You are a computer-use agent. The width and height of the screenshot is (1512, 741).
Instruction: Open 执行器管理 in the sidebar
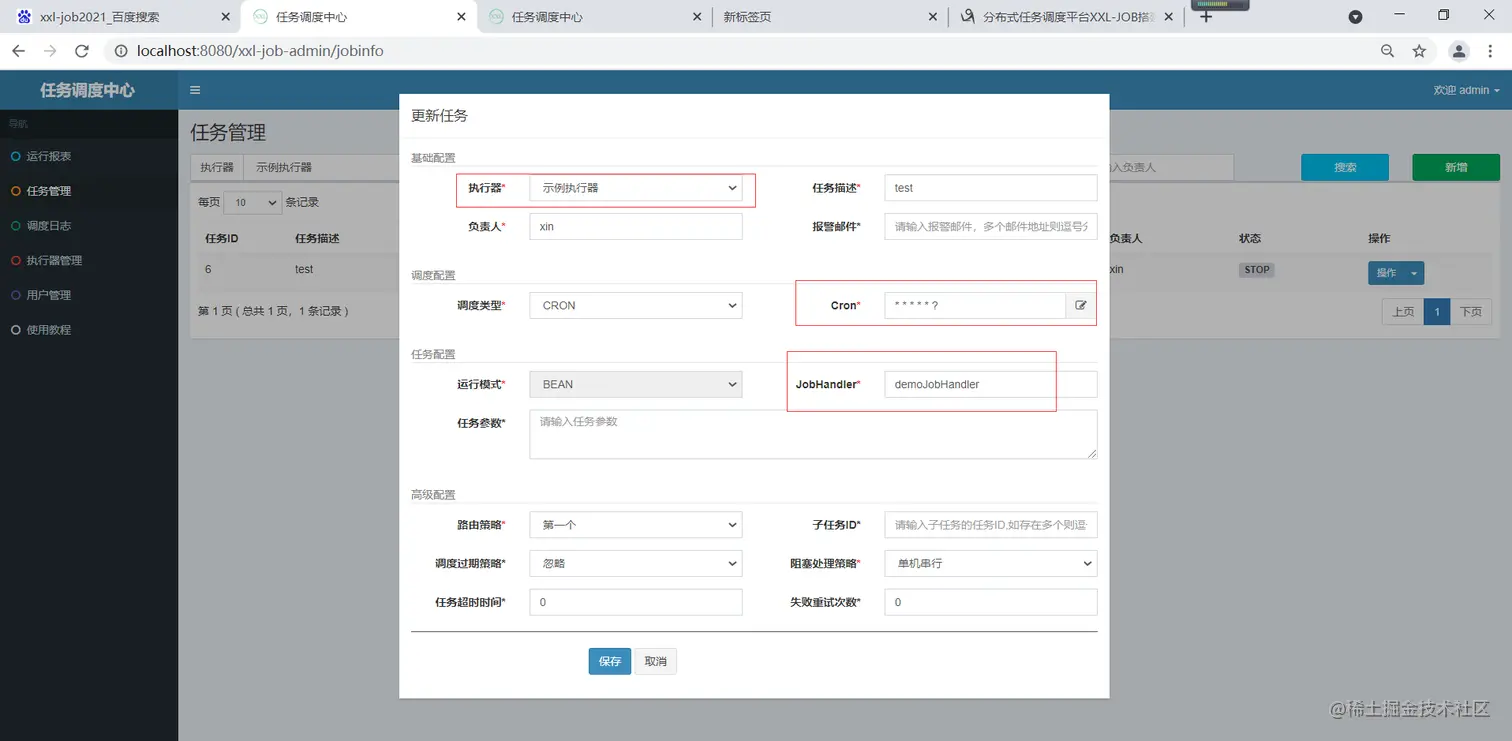(x=89, y=260)
